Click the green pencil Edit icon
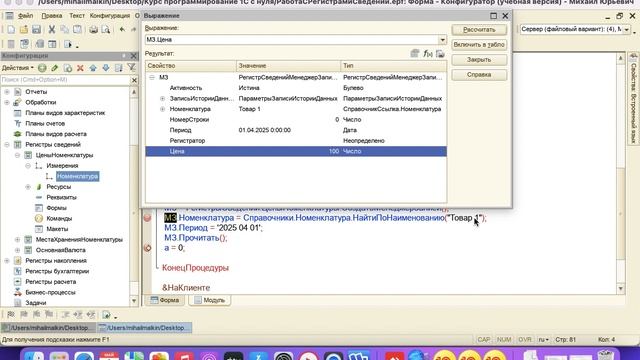This screenshot has width=640, height=360. pos(55,68)
